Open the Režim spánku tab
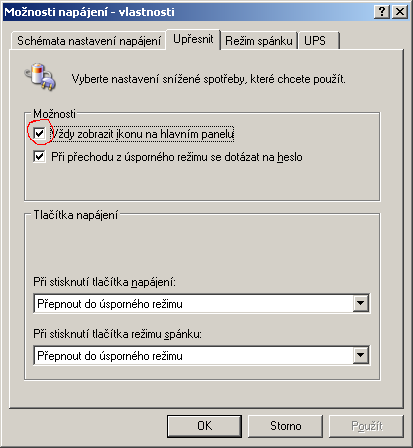413x448 pixels. [259, 41]
